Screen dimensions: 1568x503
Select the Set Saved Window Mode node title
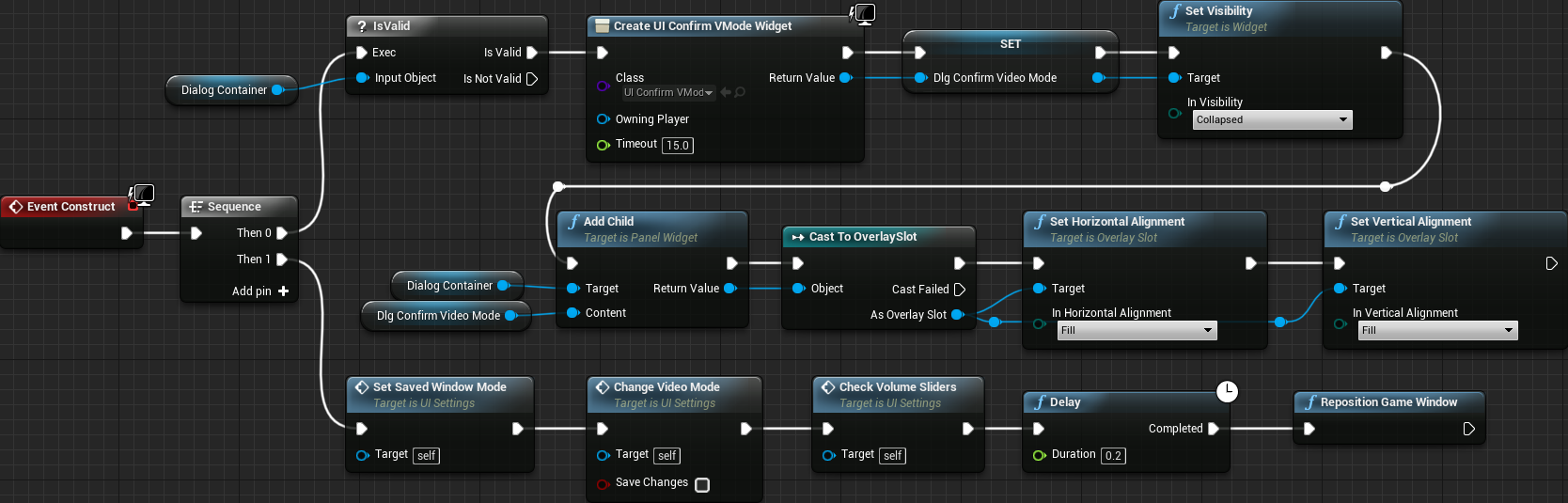[x=439, y=387]
